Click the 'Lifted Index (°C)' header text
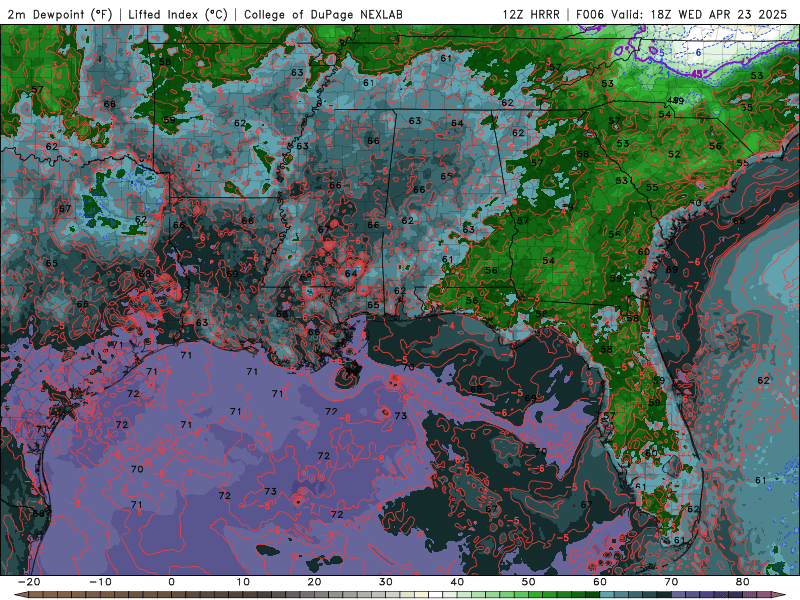The height and width of the screenshot is (600, 800). click(178, 14)
